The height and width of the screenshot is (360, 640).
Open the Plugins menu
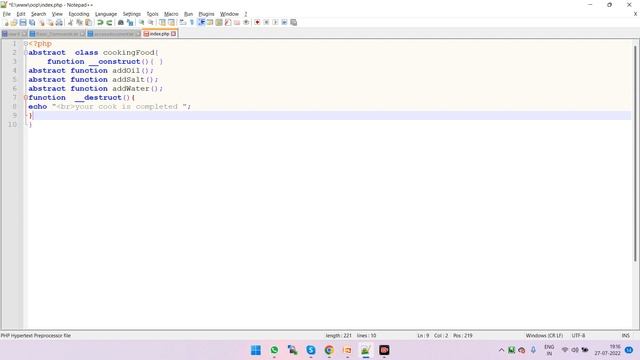[206, 14]
